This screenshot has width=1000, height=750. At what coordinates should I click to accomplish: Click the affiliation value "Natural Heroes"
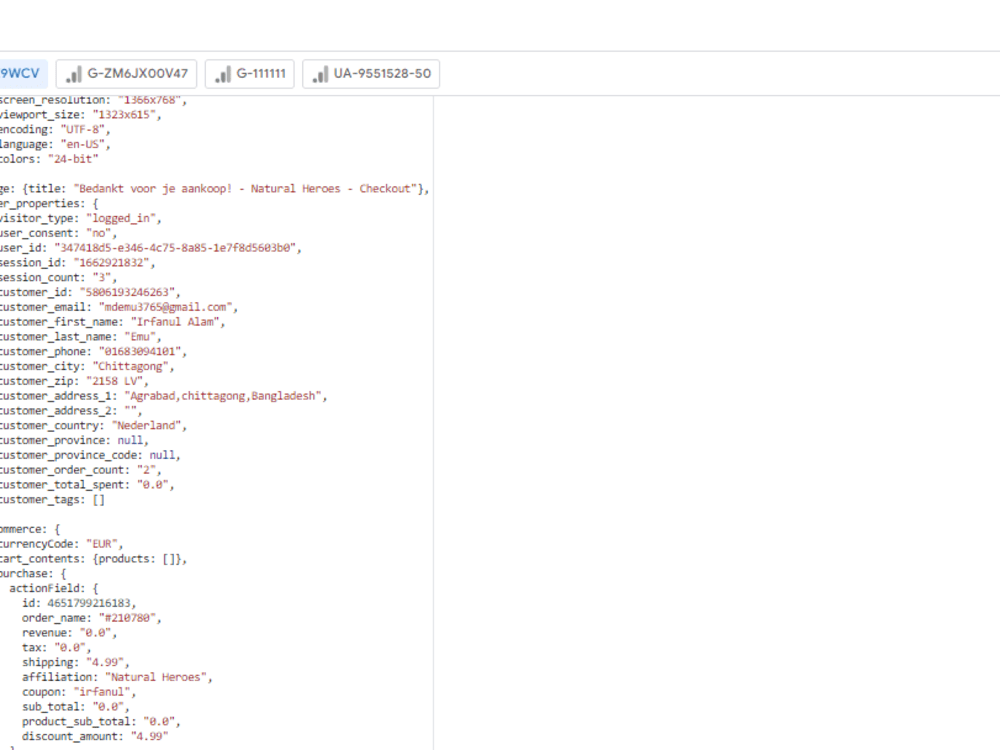(156, 677)
